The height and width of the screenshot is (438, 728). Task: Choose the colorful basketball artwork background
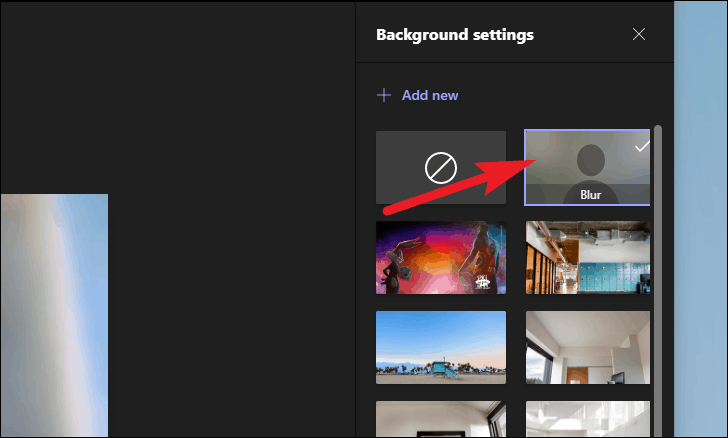pyautogui.click(x=441, y=257)
